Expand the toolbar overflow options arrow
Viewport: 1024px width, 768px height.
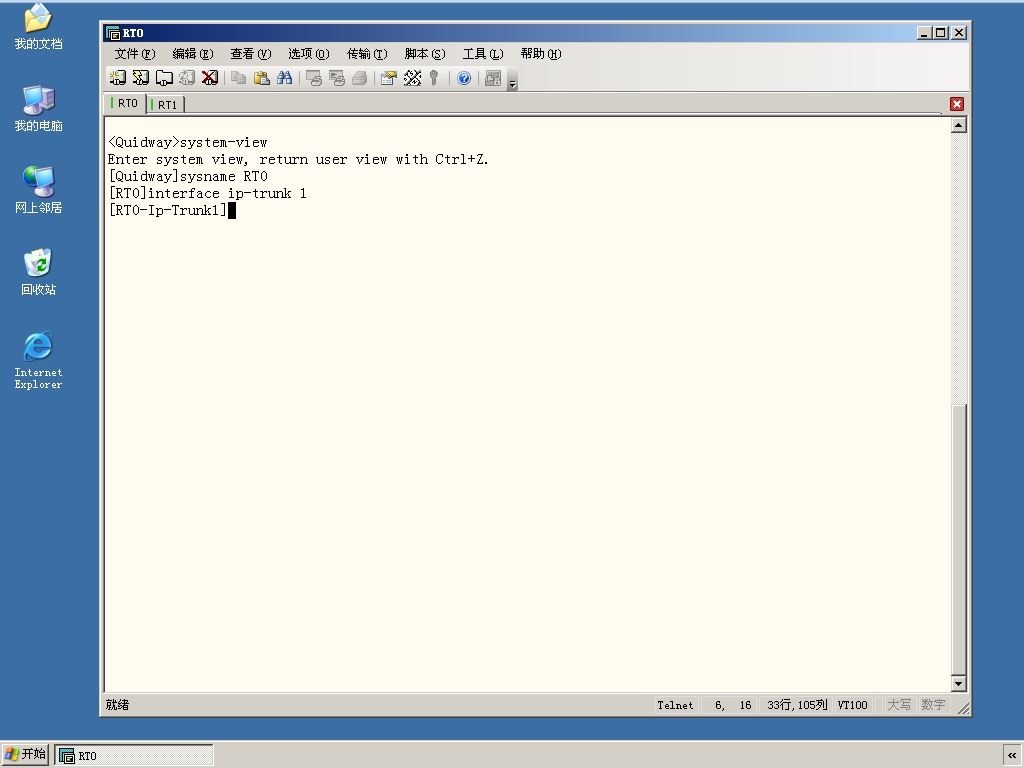[x=513, y=83]
